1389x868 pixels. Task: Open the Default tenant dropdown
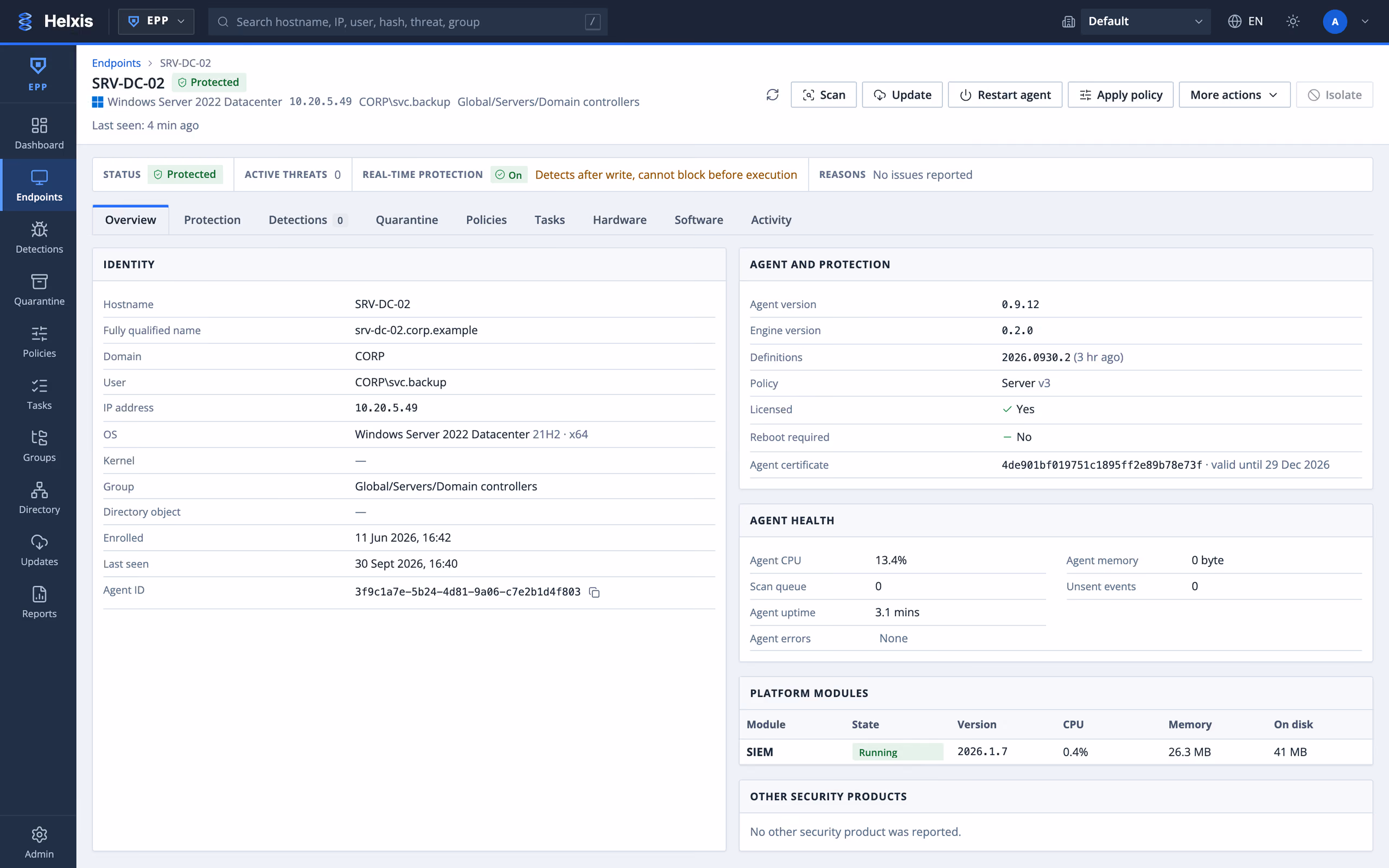pos(1145,21)
